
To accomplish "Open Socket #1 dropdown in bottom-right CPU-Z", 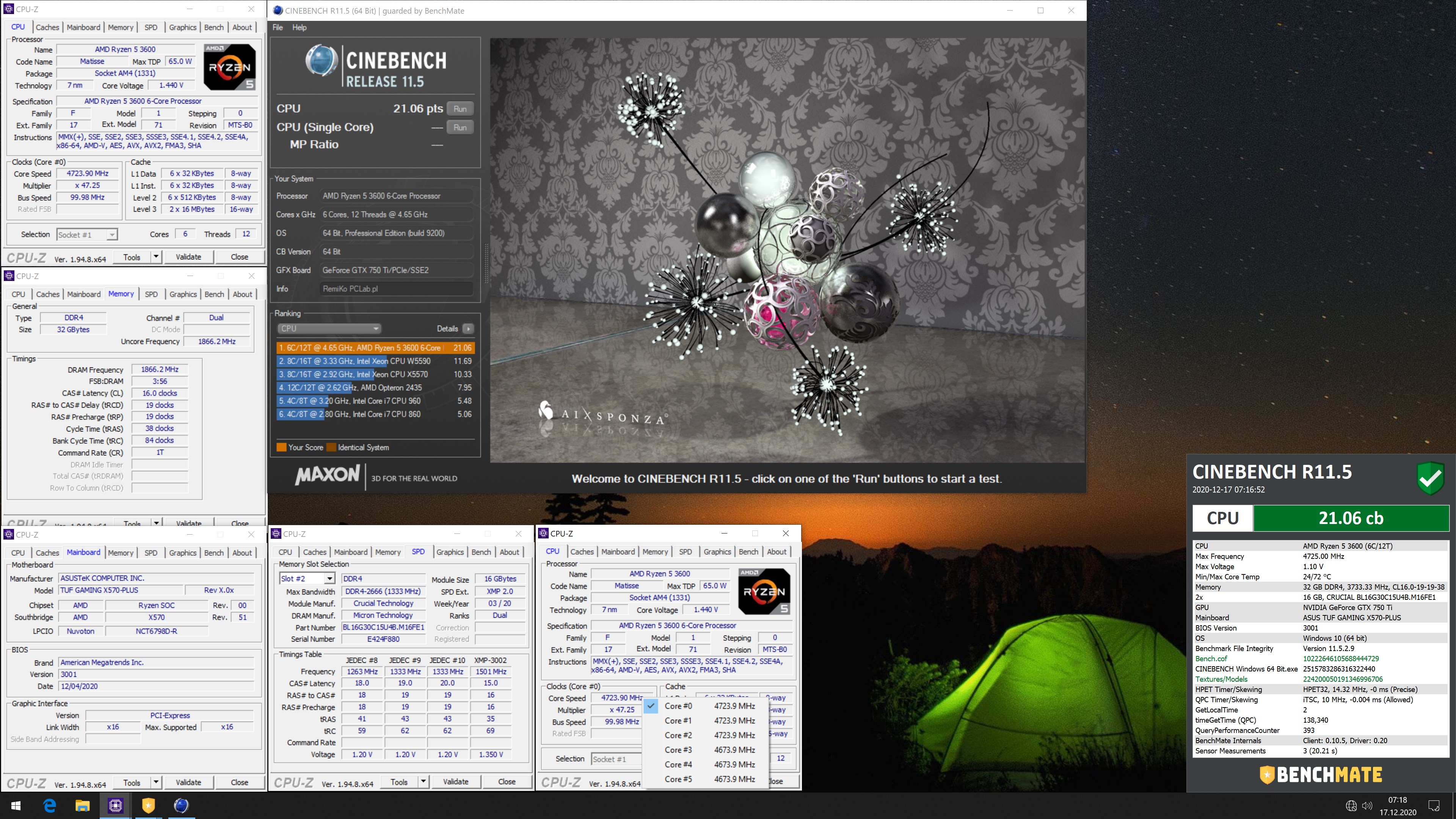I will click(616, 759).
